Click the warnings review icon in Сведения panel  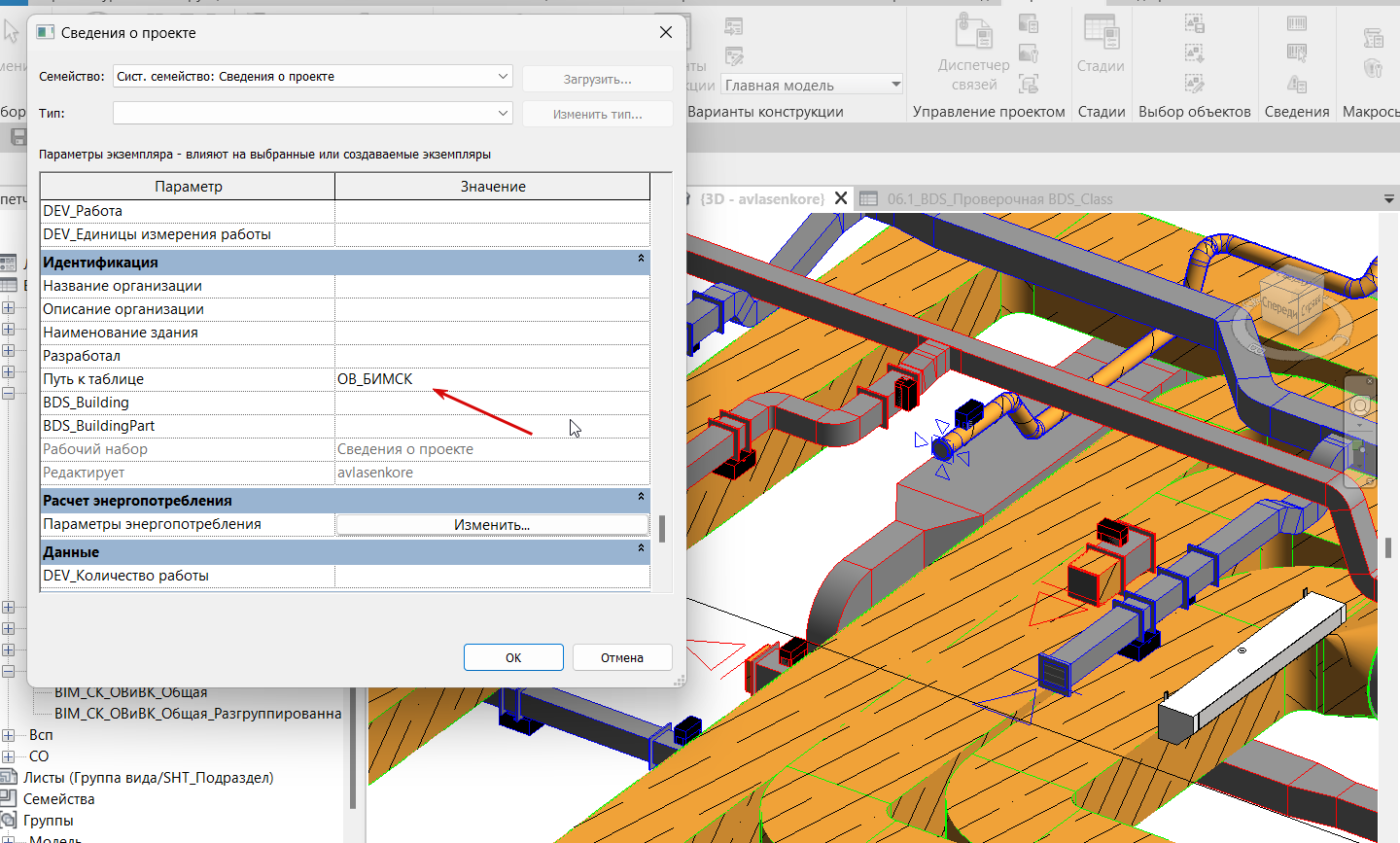(1297, 84)
